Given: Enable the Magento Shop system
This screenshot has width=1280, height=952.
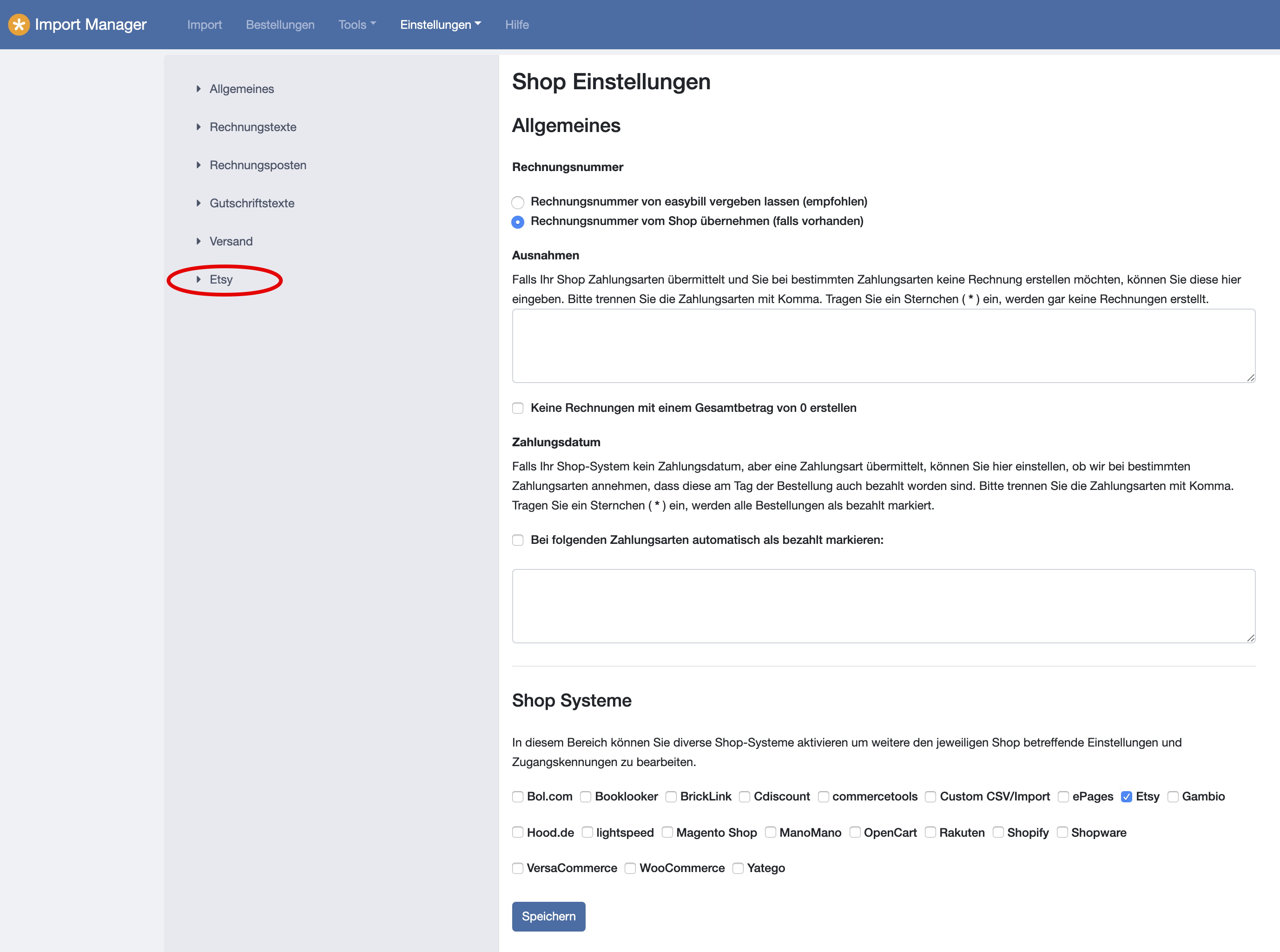Looking at the screenshot, I should [x=667, y=833].
